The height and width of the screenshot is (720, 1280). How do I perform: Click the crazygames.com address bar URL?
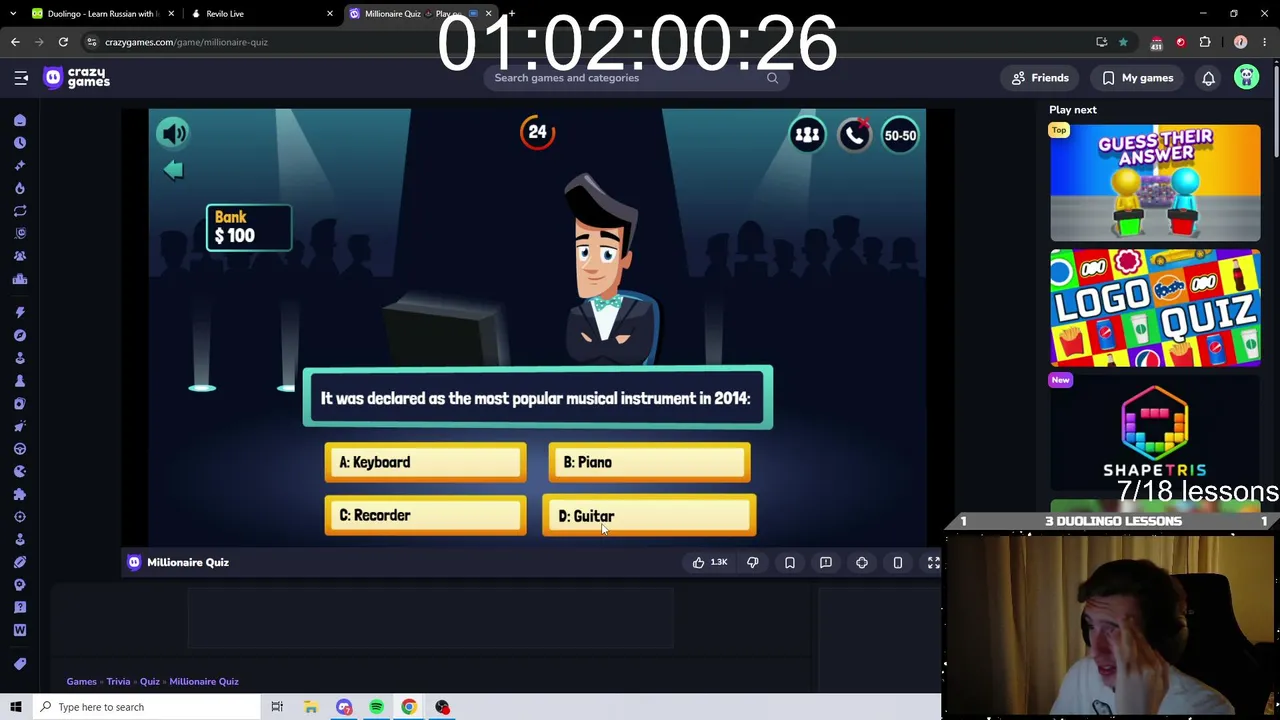[x=186, y=42]
